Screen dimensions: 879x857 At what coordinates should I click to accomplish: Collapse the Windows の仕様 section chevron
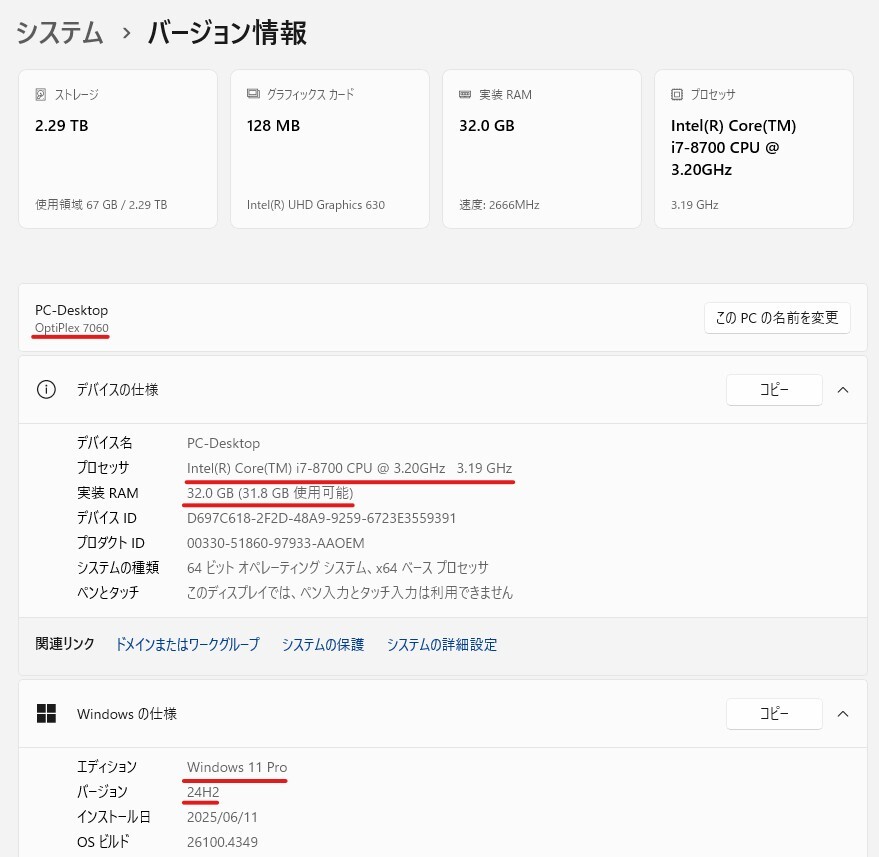point(843,714)
